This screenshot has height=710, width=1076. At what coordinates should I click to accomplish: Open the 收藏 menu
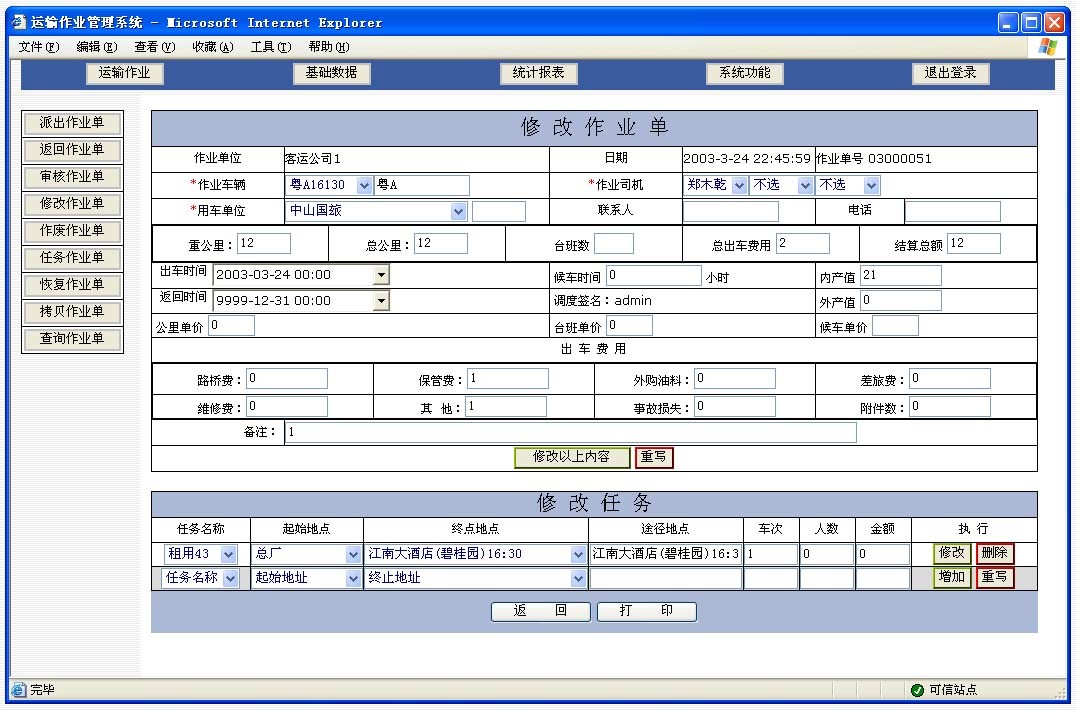pyautogui.click(x=212, y=47)
